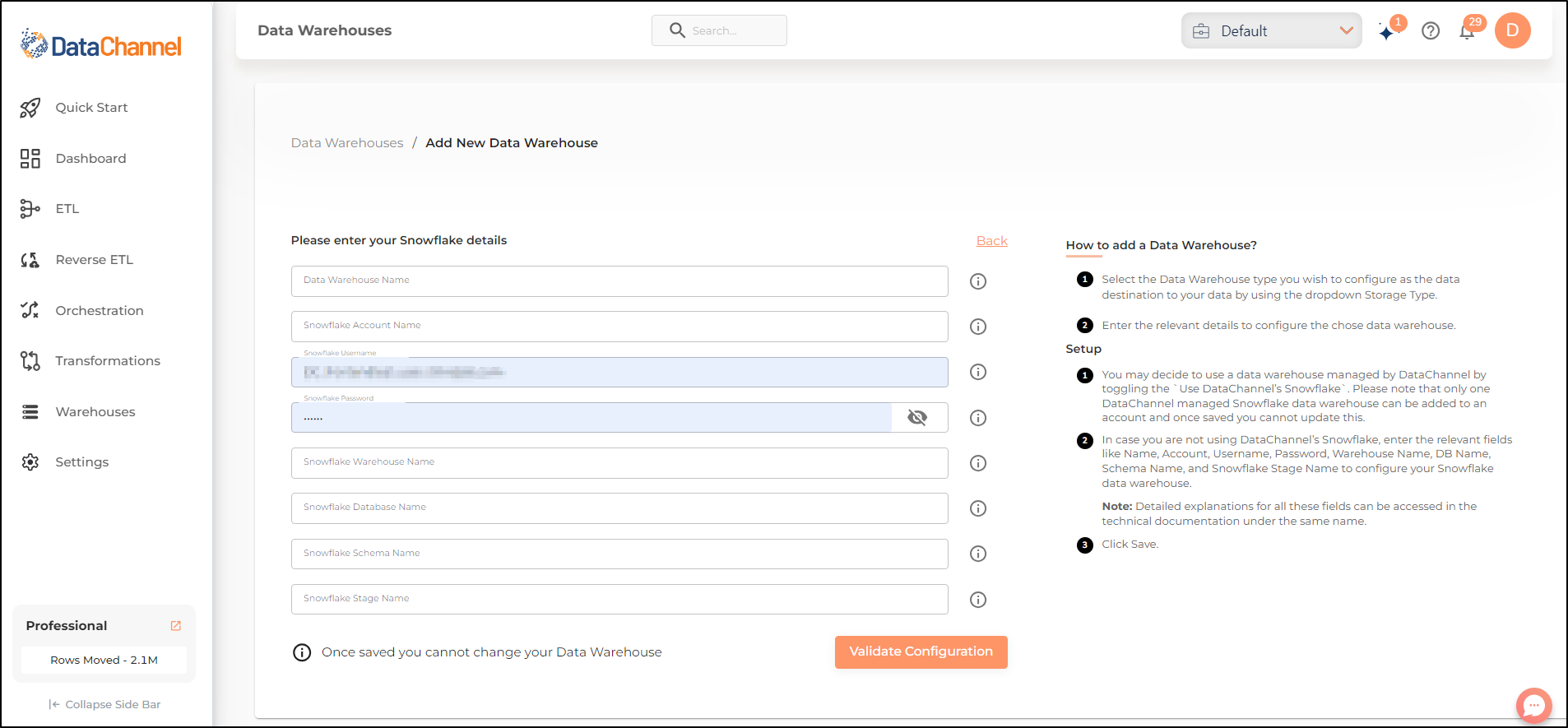This screenshot has width=1568, height=728.
Task: Open Settings menu item
Action: (82, 462)
